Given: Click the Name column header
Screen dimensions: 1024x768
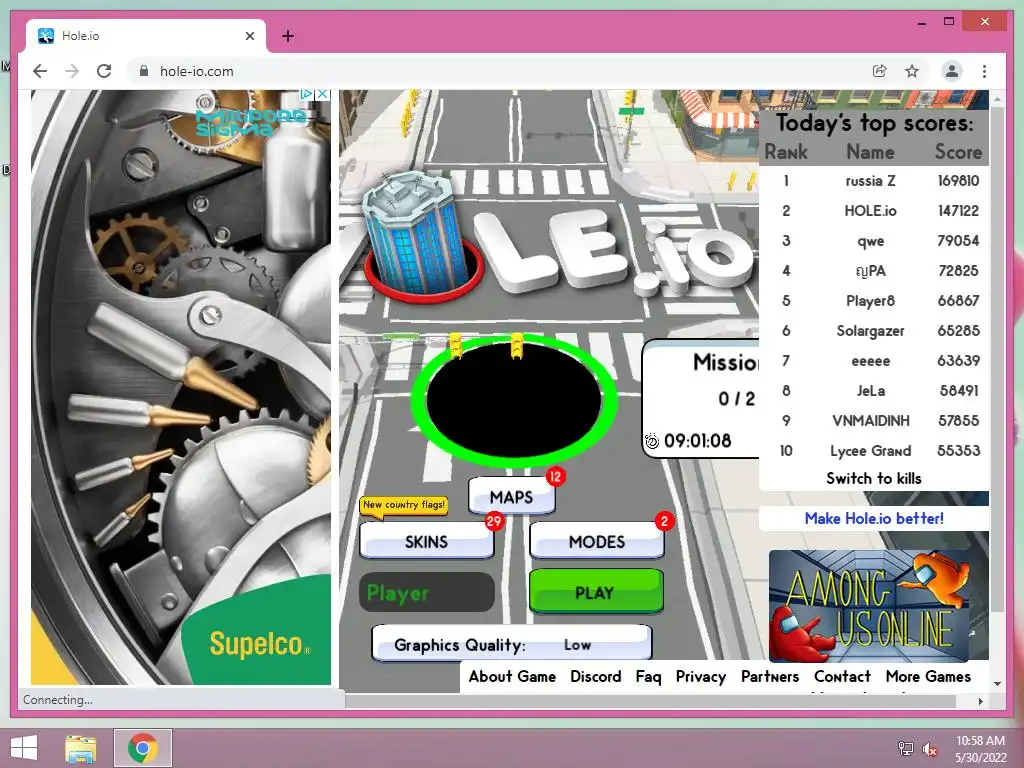Looking at the screenshot, I should 871,152.
